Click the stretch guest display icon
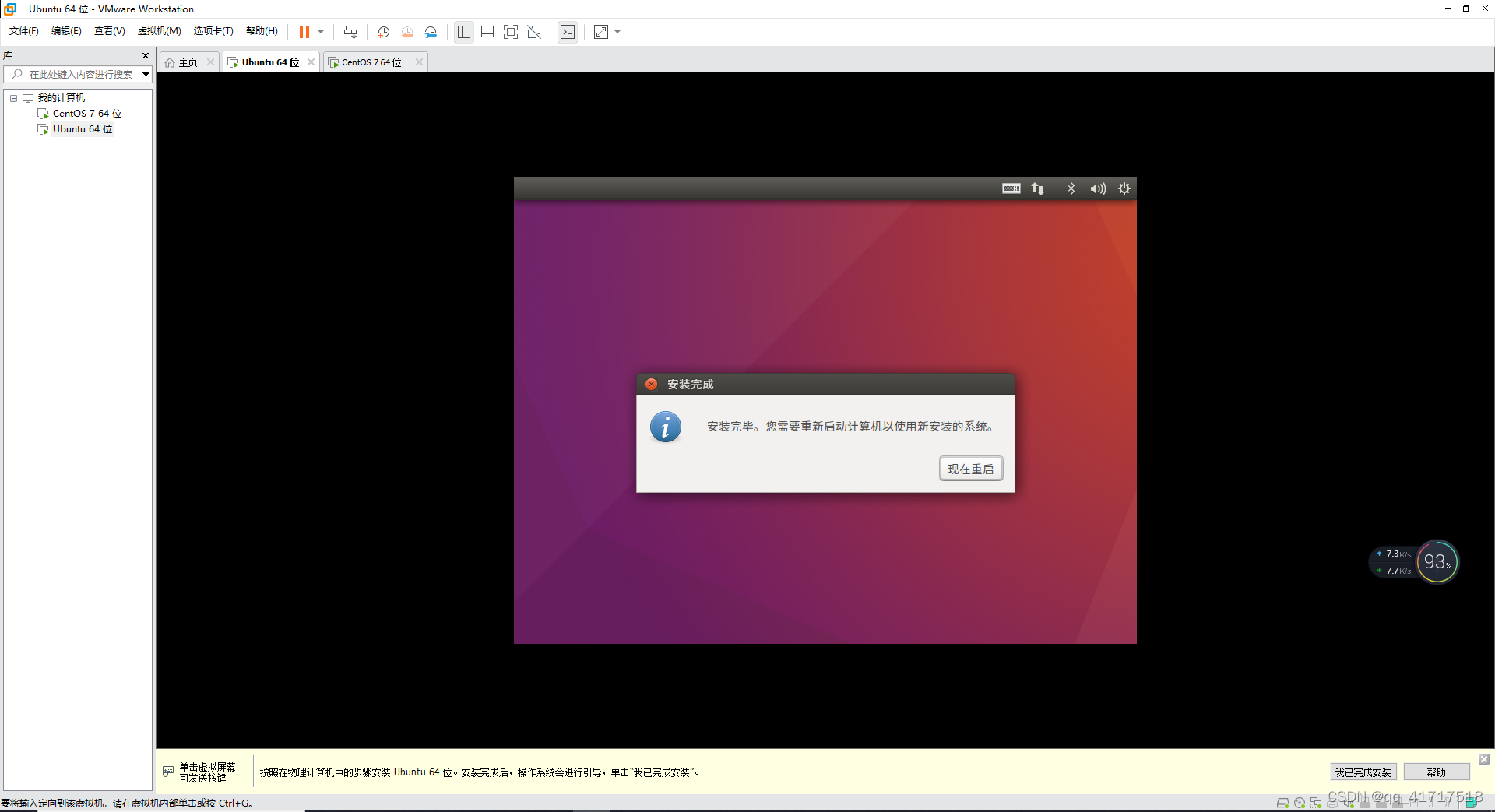Image resolution: width=1495 pixels, height=812 pixels. pyautogui.click(x=601, y=32)
